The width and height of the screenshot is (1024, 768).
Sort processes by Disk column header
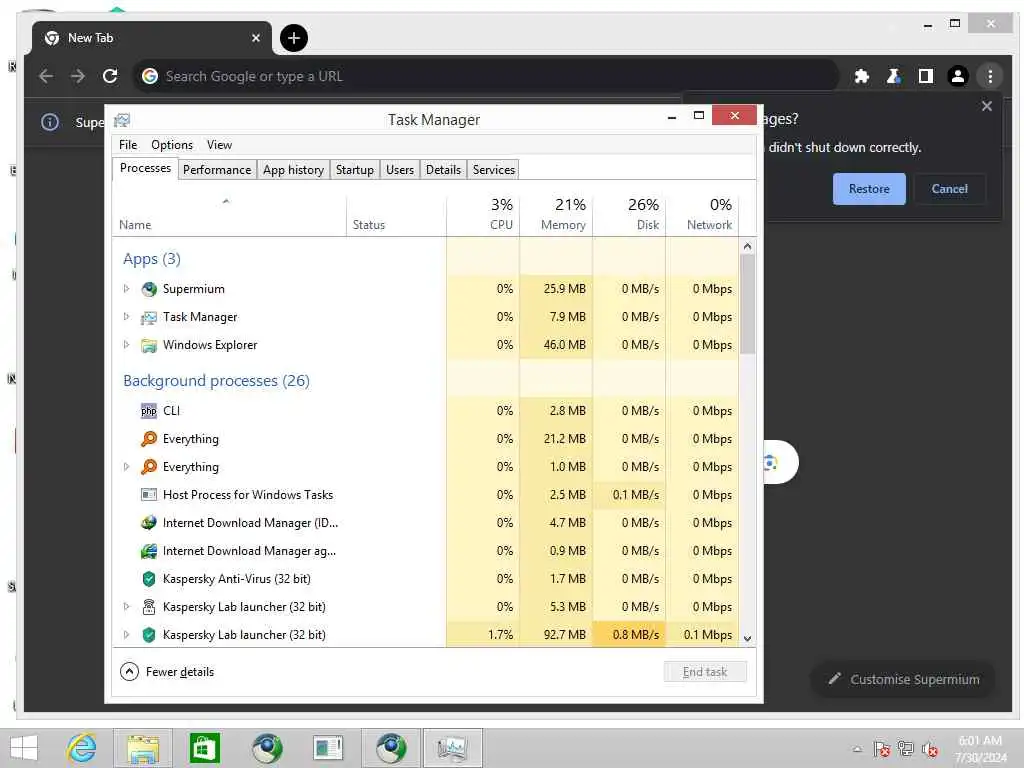[630, 214]
